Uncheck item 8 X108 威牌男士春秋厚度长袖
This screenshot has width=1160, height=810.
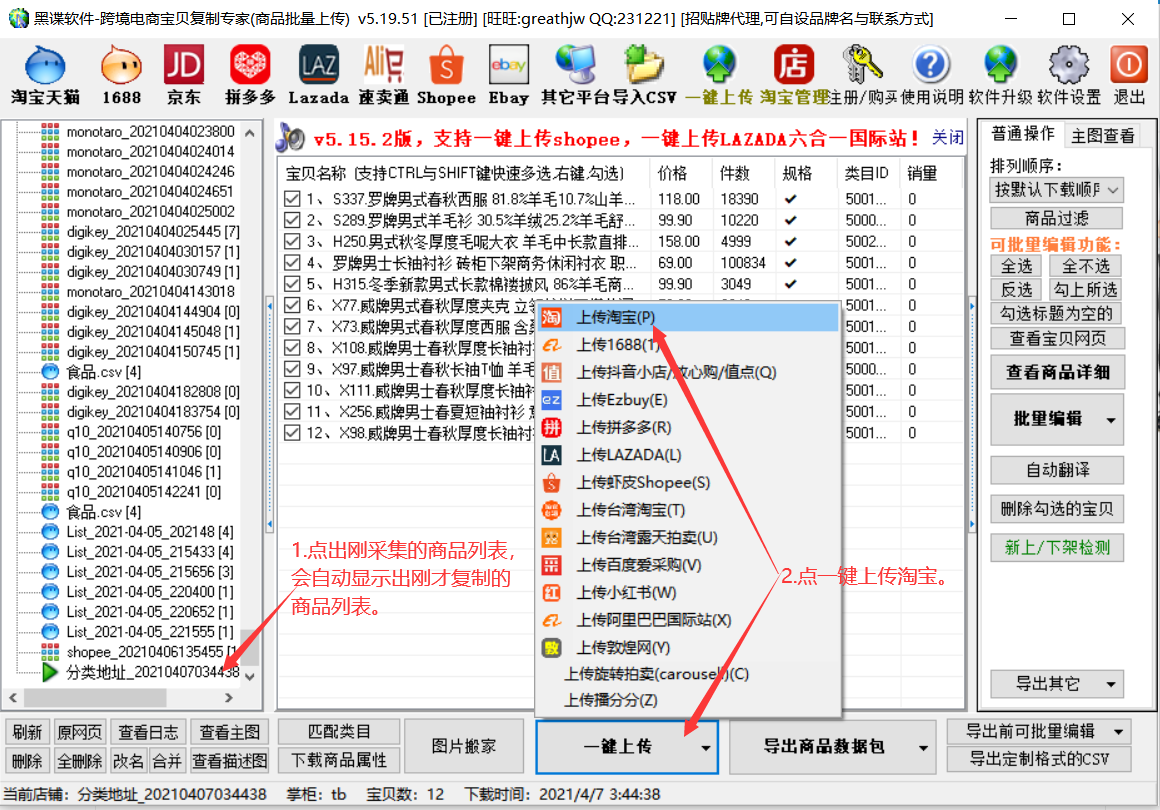click(292, 348)
